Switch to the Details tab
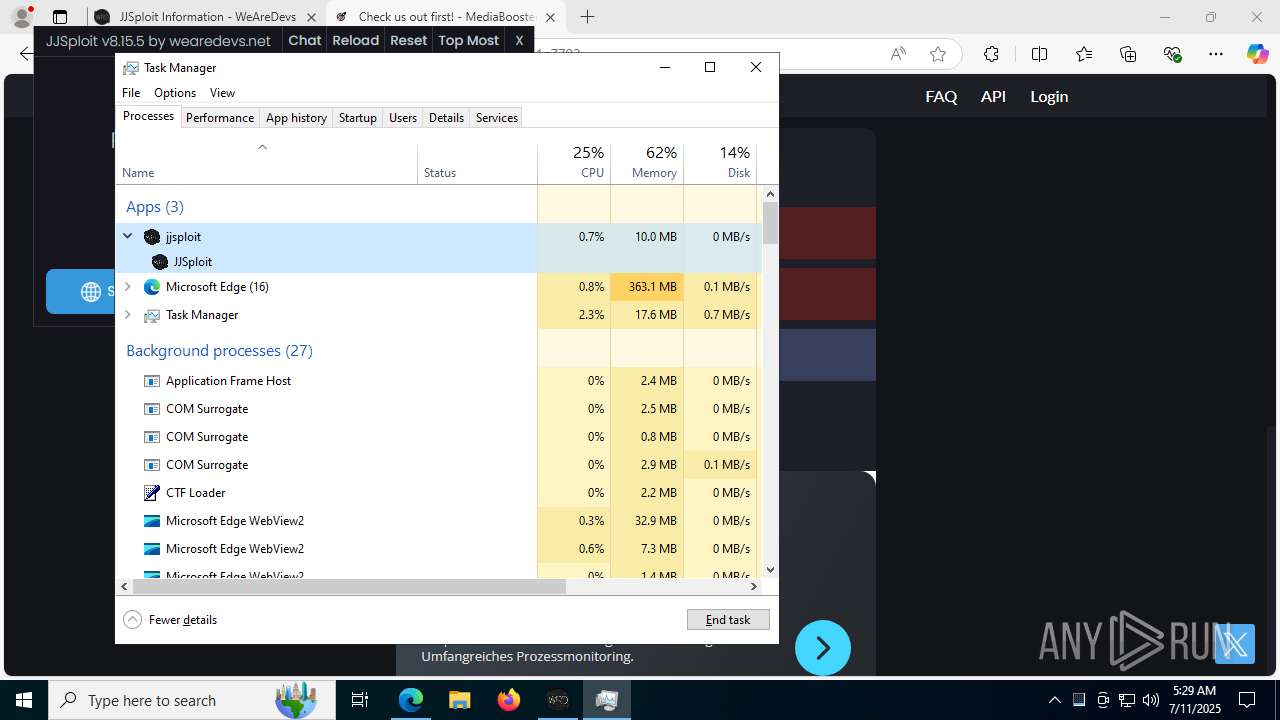 [446, 118]
